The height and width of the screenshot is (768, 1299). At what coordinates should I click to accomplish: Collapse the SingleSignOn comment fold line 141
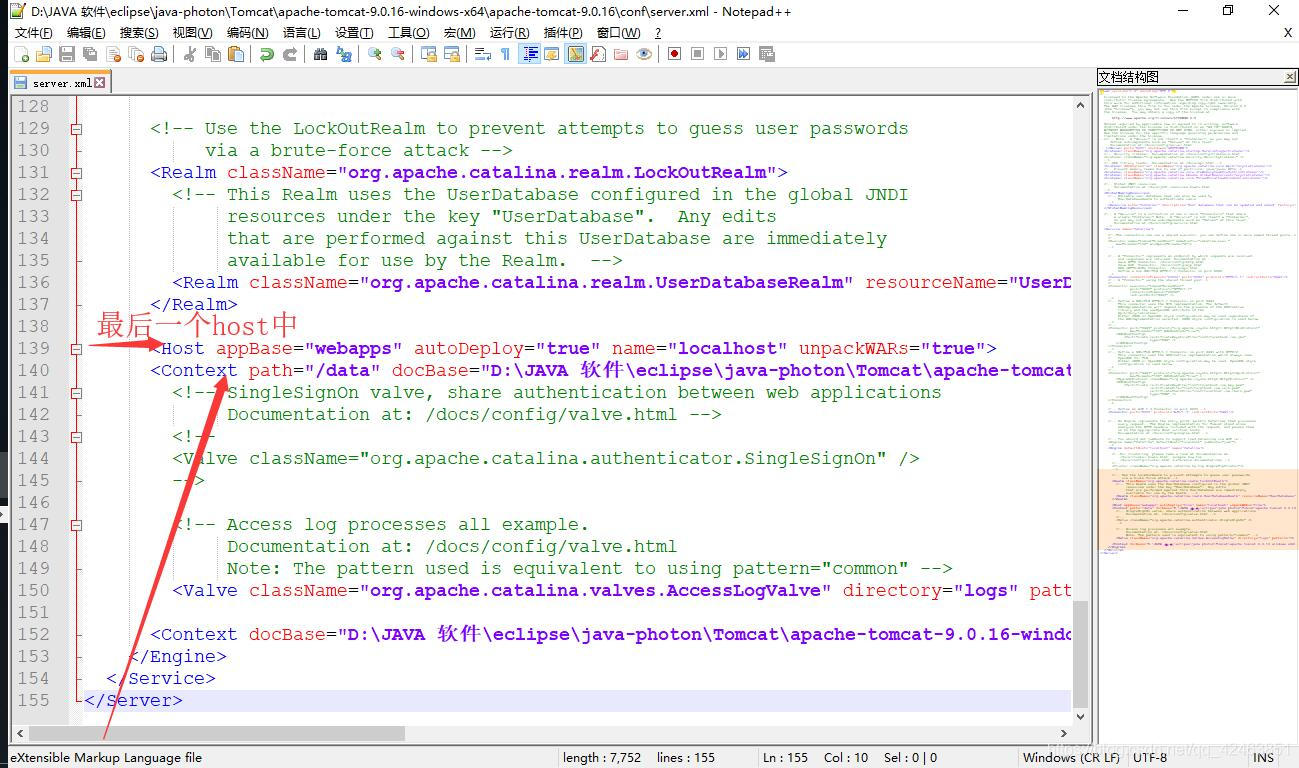click(x=76, y=392)
